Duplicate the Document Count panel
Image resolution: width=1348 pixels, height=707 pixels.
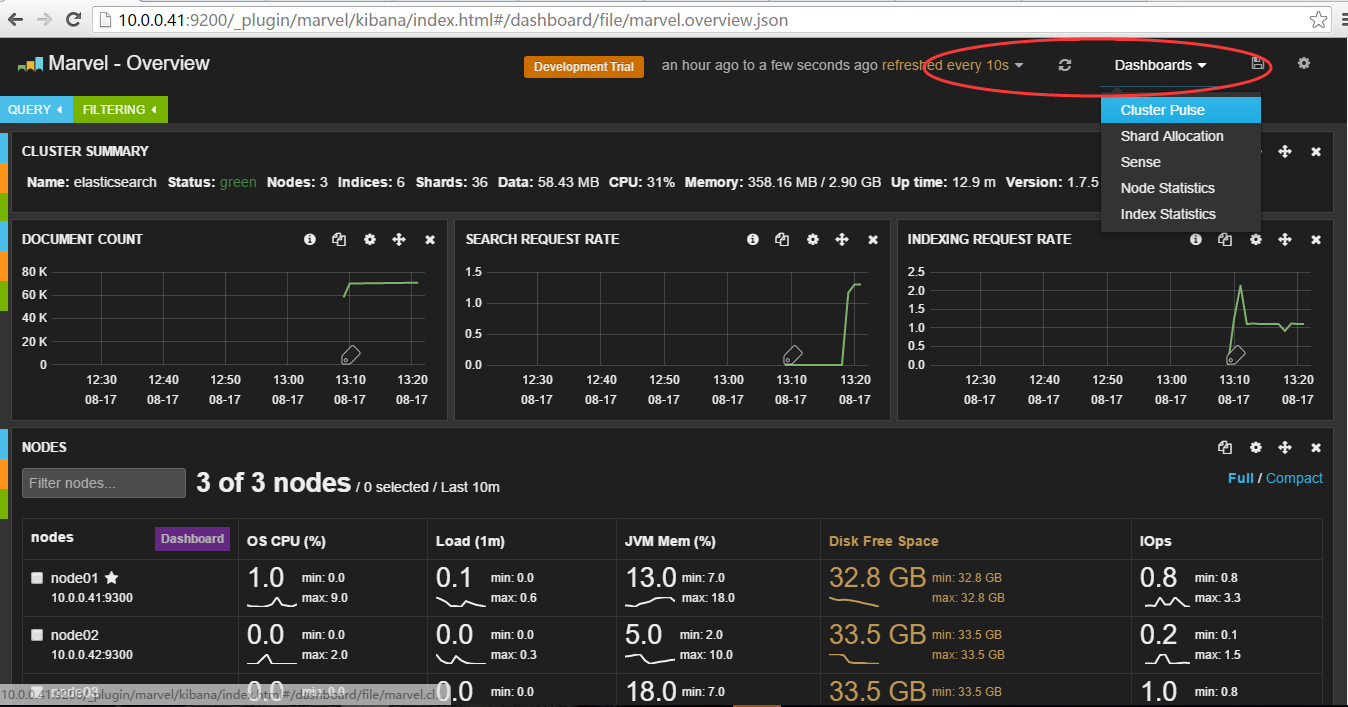click(339, 240)
